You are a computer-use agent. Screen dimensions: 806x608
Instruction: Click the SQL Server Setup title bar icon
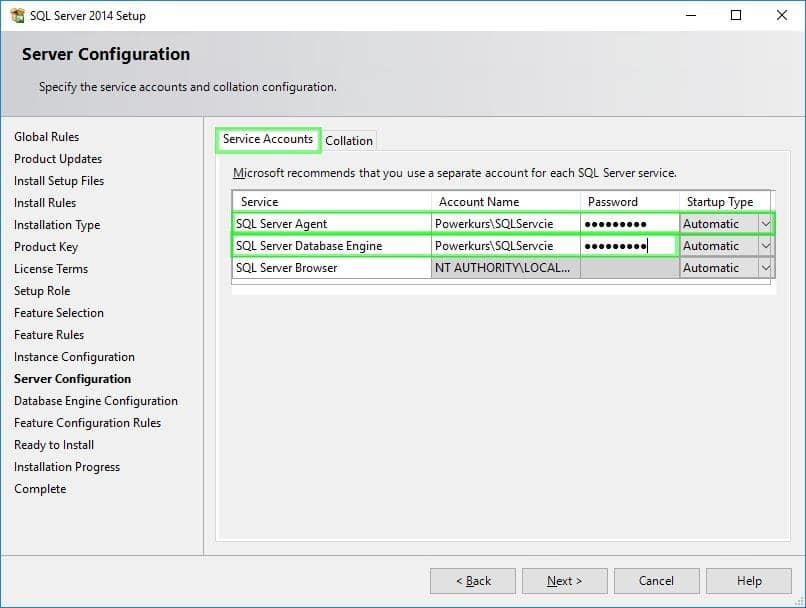coord(17,15)
